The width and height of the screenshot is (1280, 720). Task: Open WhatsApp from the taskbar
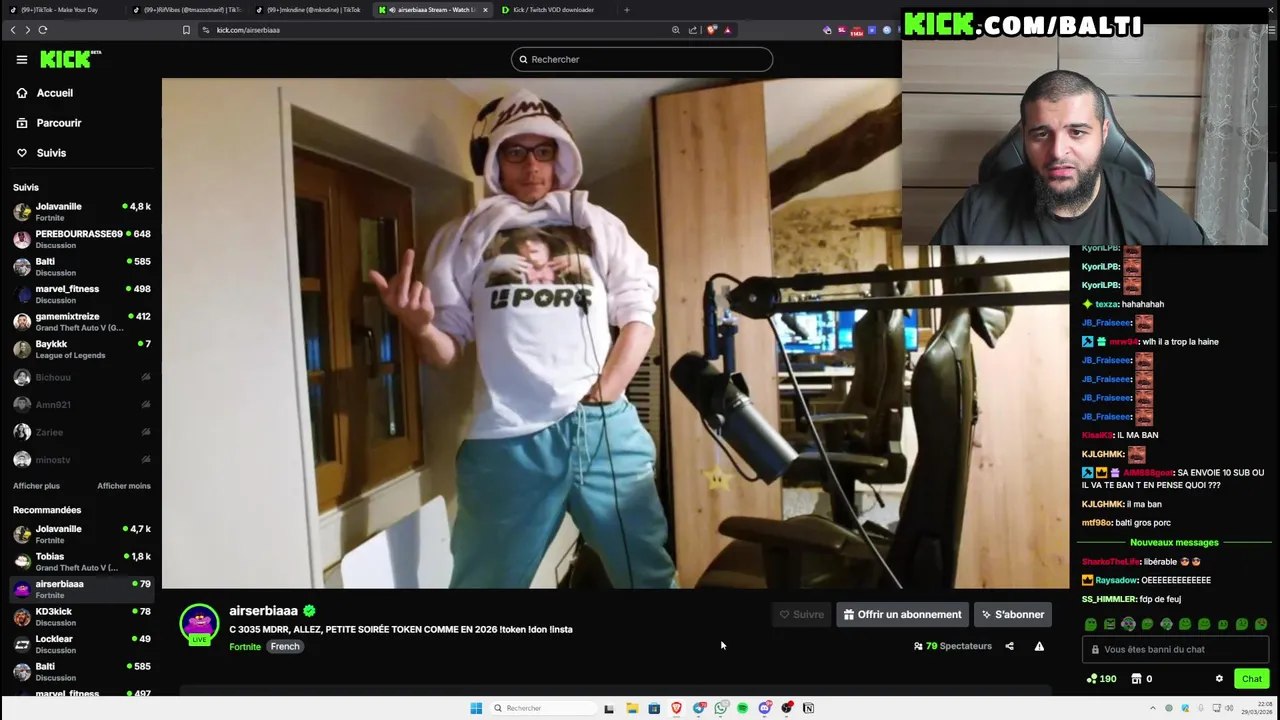click(721, 708)
